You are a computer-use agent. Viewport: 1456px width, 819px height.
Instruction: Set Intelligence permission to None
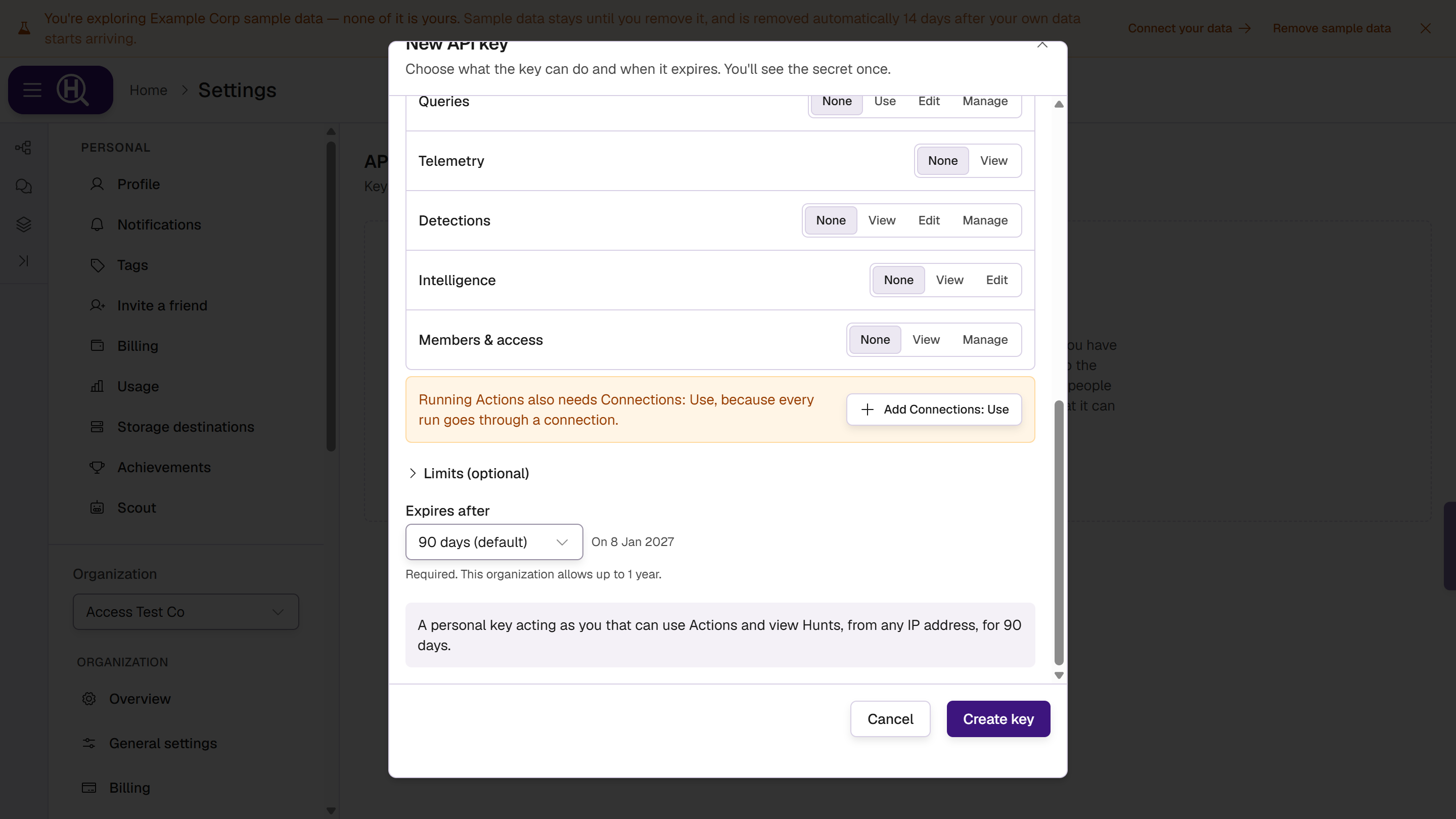pyautogui.click(x=899, y=280)
